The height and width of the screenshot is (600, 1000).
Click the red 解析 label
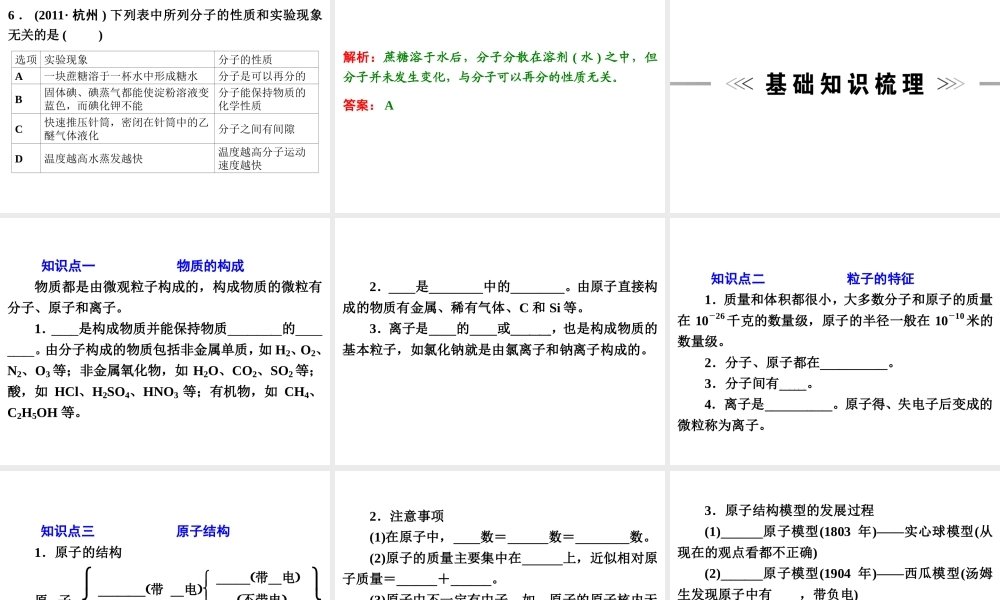coord(359,57)
